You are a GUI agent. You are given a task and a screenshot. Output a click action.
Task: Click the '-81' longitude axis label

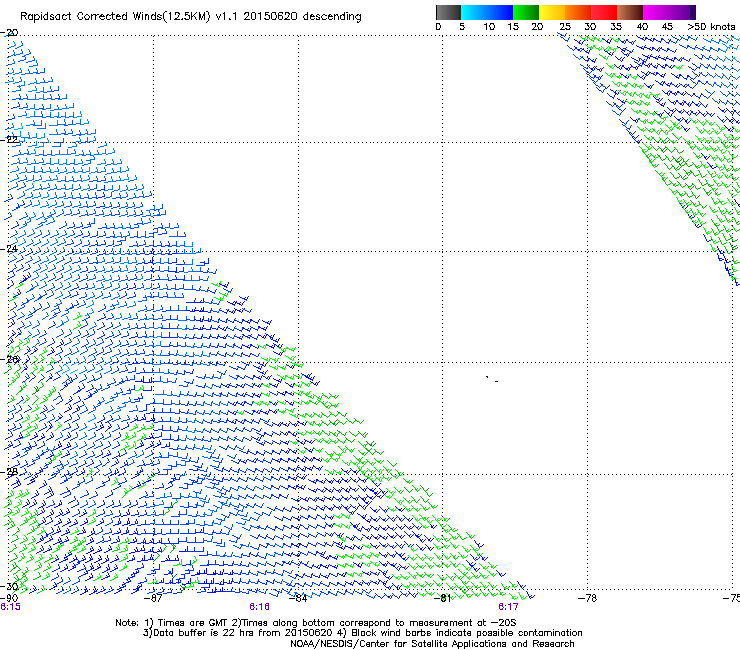coord(442,598)
